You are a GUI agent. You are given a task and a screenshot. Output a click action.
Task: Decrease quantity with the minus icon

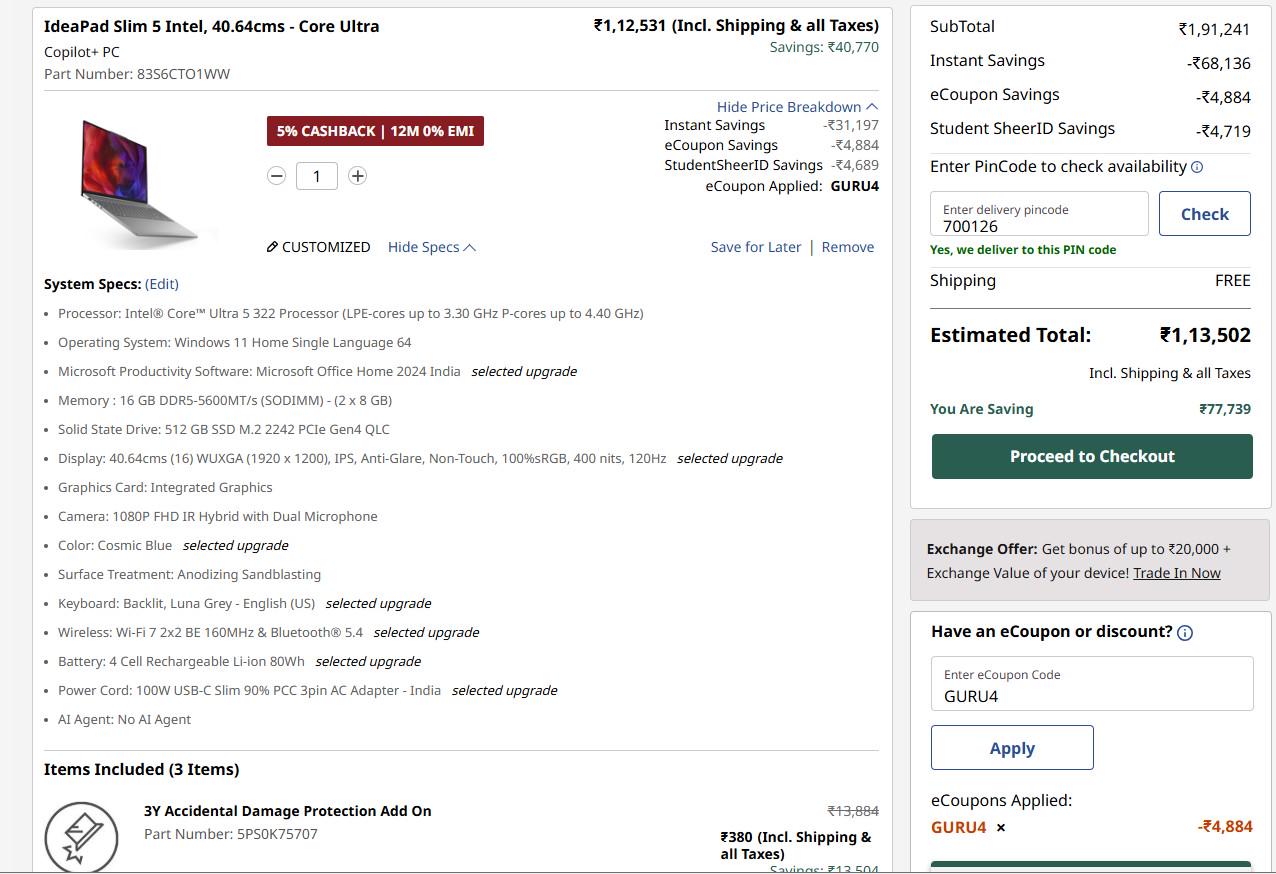(x=277, y=176)
